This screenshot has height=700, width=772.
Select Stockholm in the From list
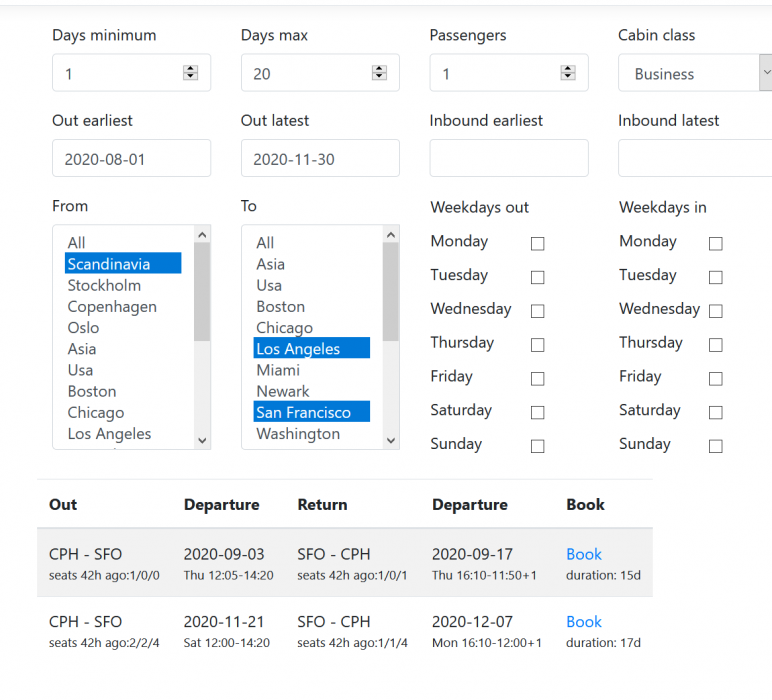[x=104, y=286]
